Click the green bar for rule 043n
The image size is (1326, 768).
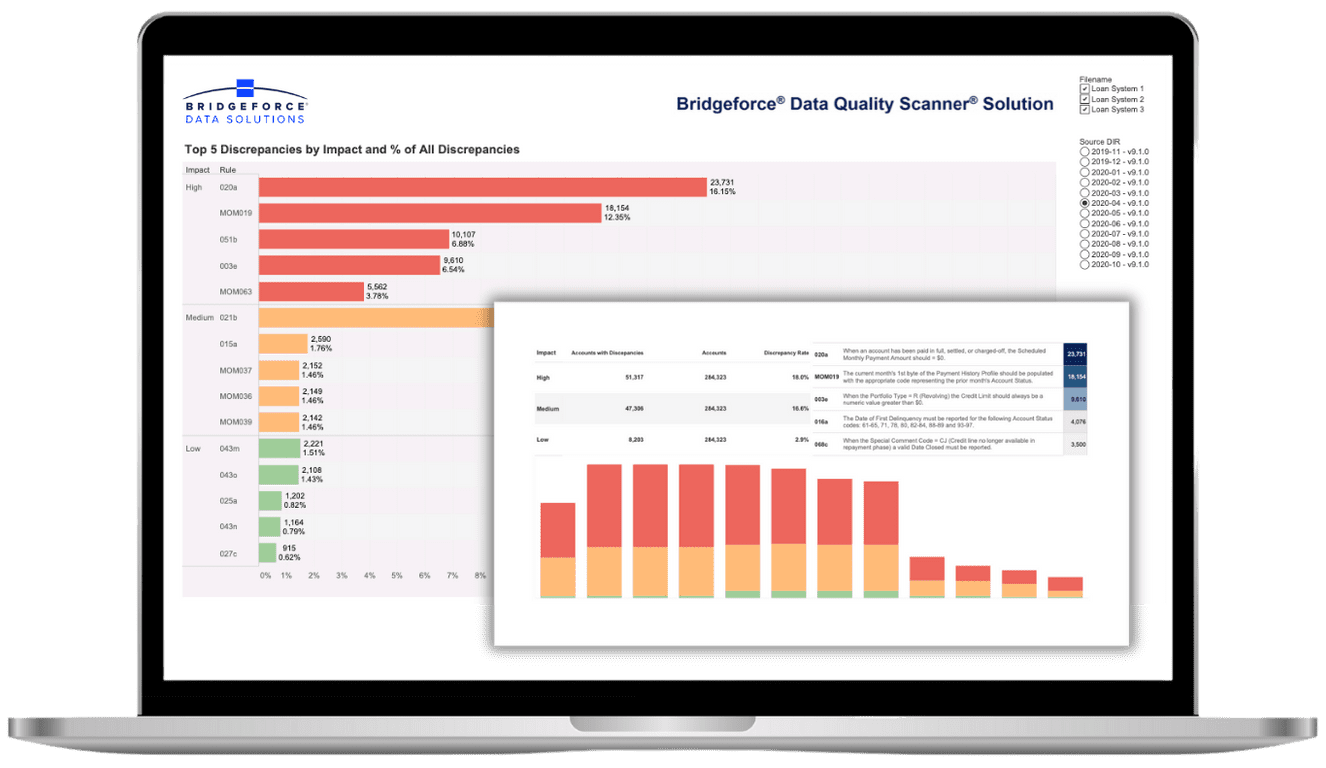click(270, 526)
